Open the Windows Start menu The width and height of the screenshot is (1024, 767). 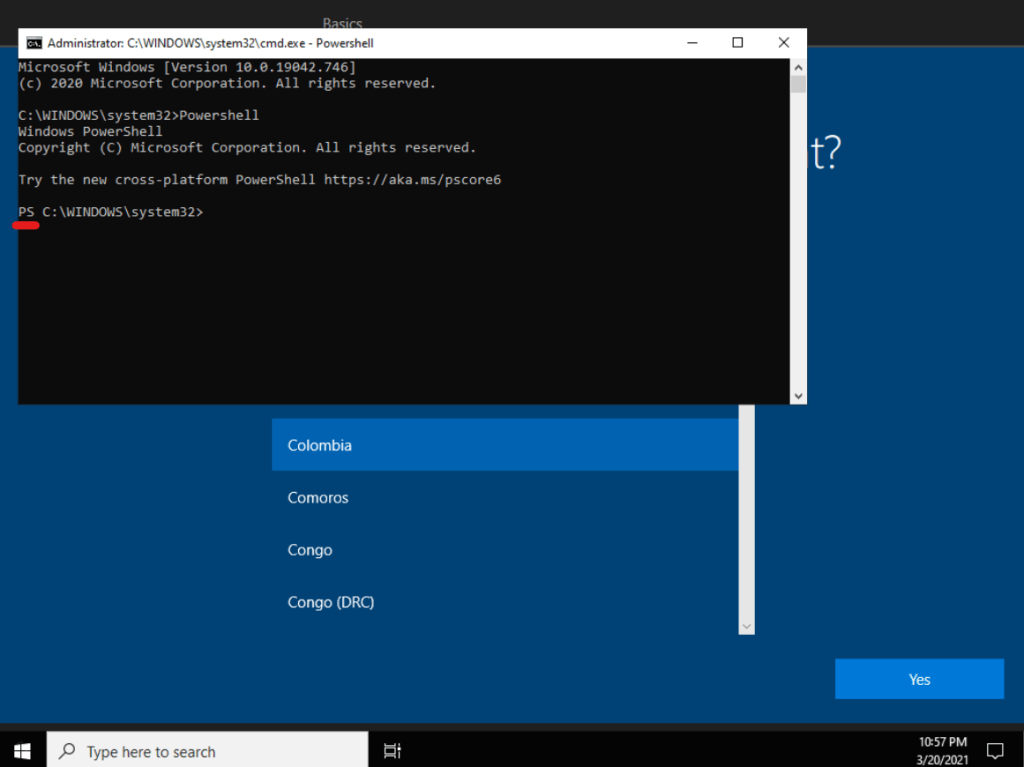pos(23,751)
